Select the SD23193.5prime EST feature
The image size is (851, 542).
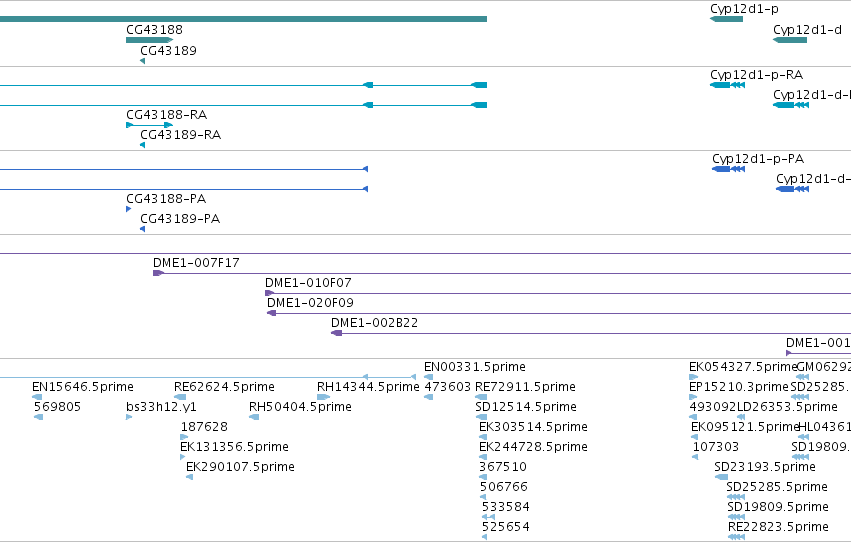click(721, 477)
